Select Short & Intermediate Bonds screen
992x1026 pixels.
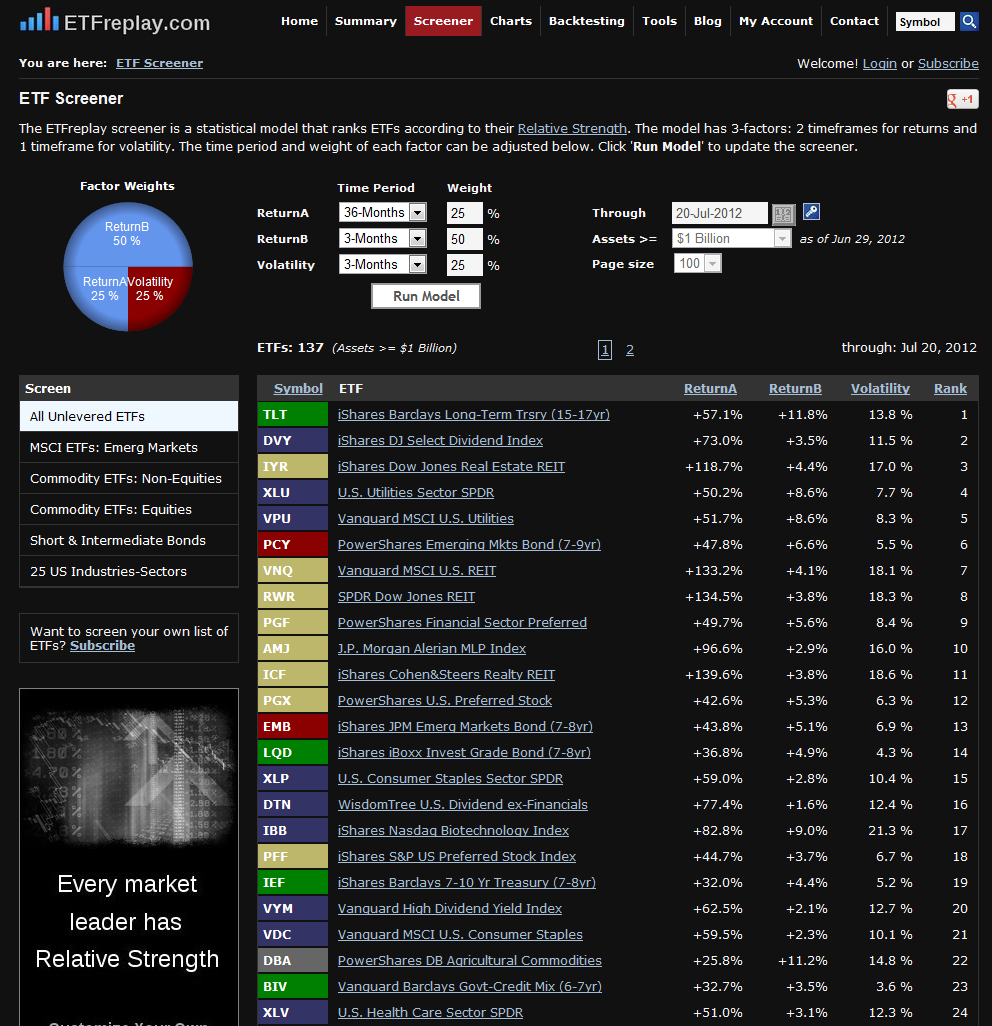tap(129, 540)
